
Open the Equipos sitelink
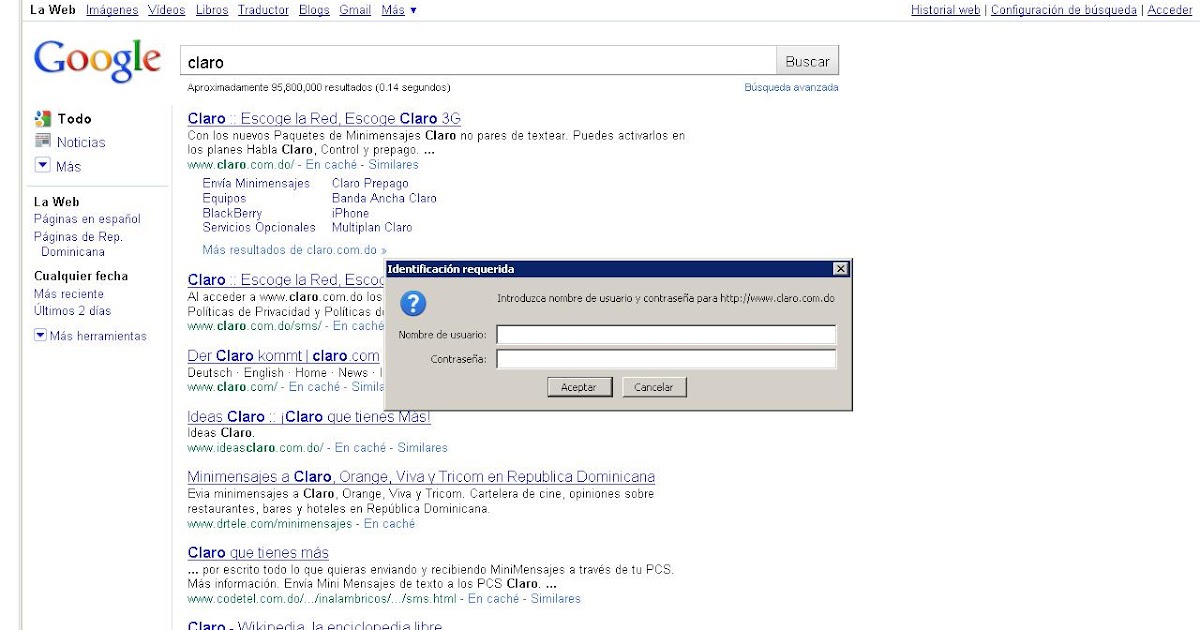point(224,198)
